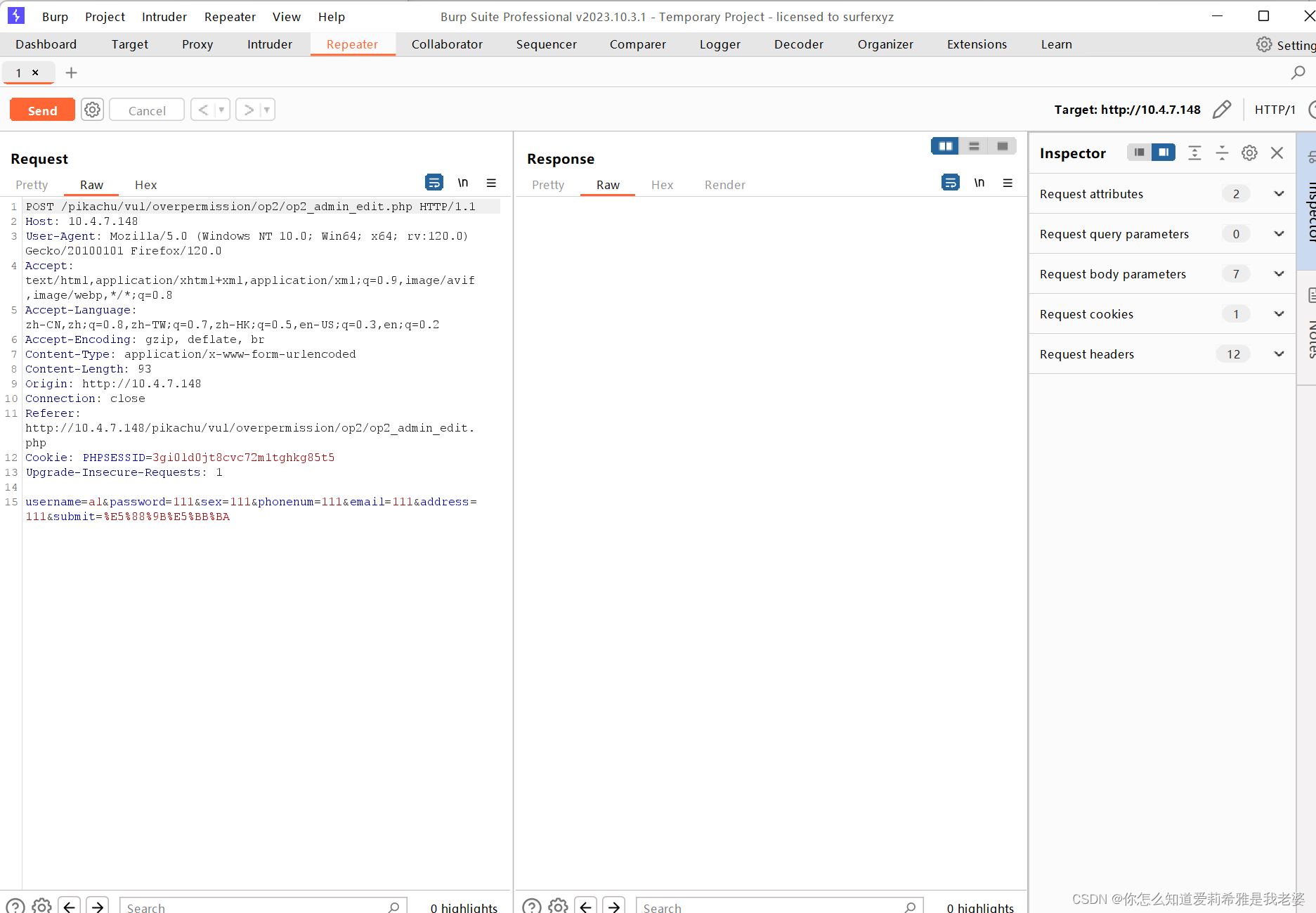Dock Inspector to the right side
The image size is (1316, 913).
point(1164,153)
